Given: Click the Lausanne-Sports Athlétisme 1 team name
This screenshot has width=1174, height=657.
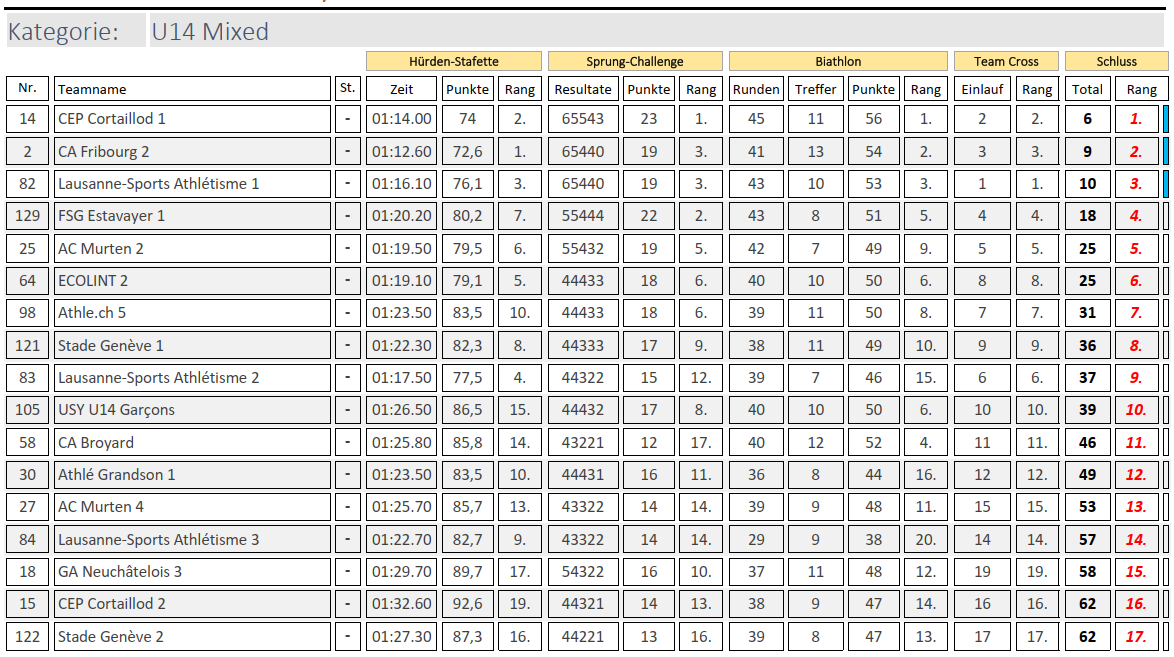Looking at the screenshot, I should tap(192, 184).
